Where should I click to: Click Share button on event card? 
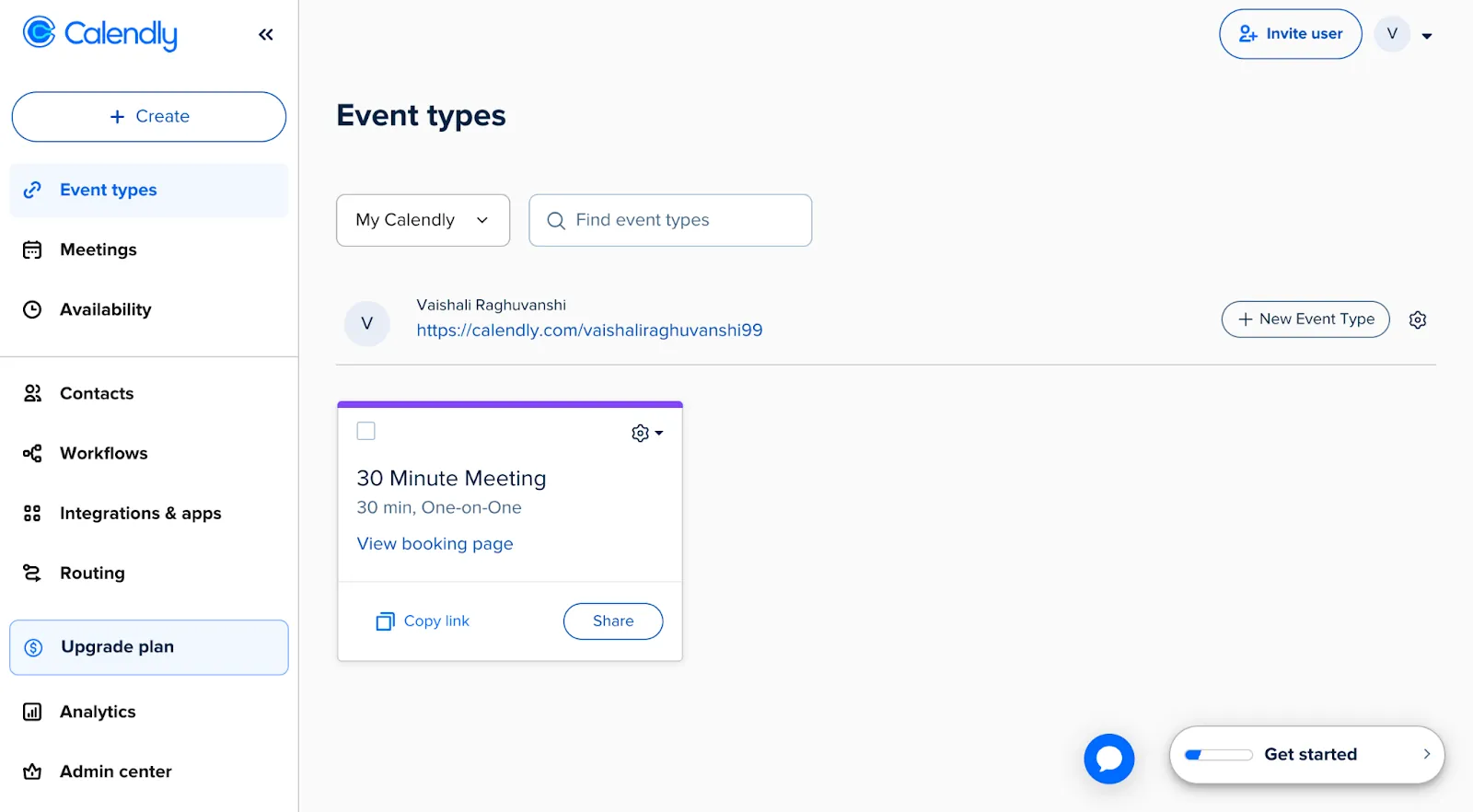[x=613, y=621]
